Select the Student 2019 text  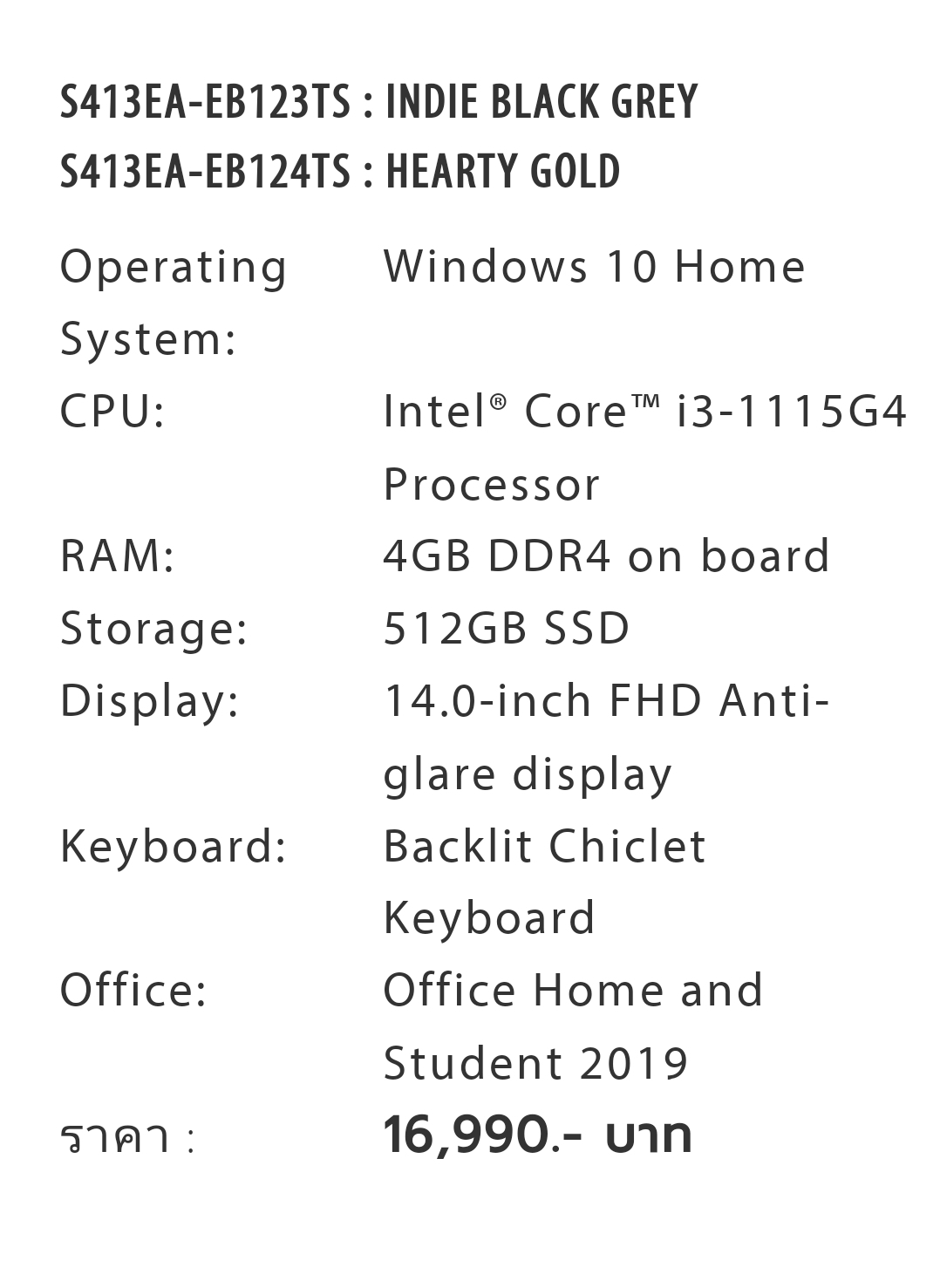click(x=536, y=1063)
